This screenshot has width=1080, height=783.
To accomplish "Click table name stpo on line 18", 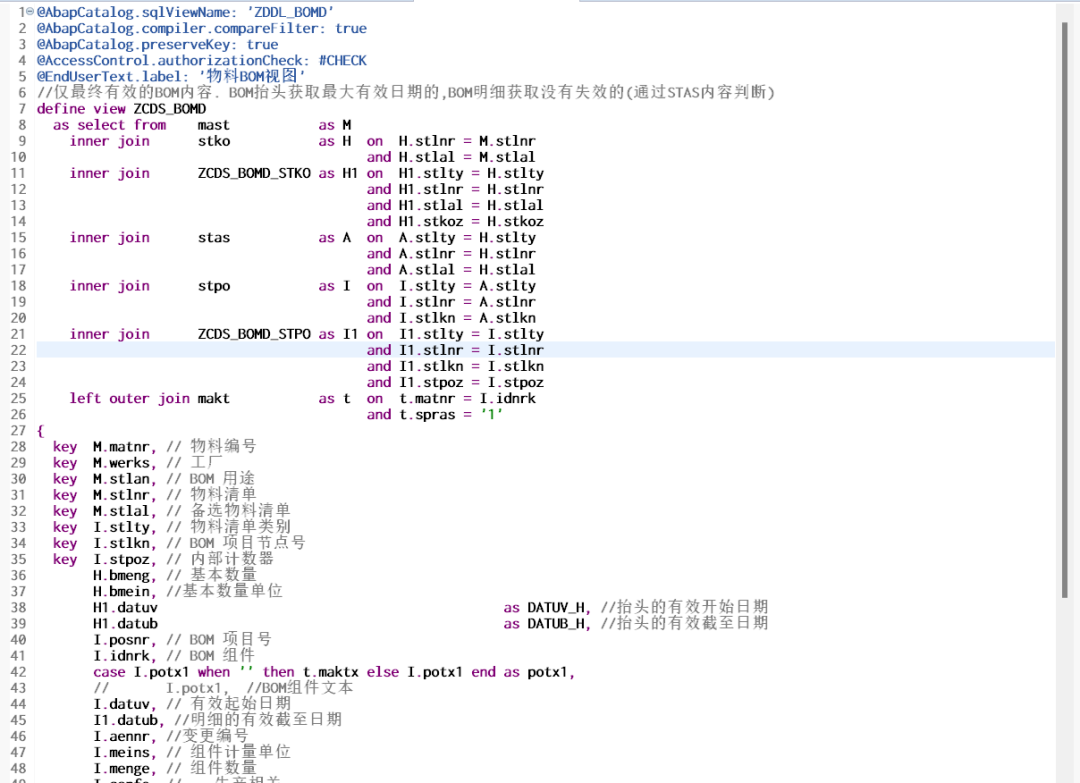I will click(x=214, y=286).
